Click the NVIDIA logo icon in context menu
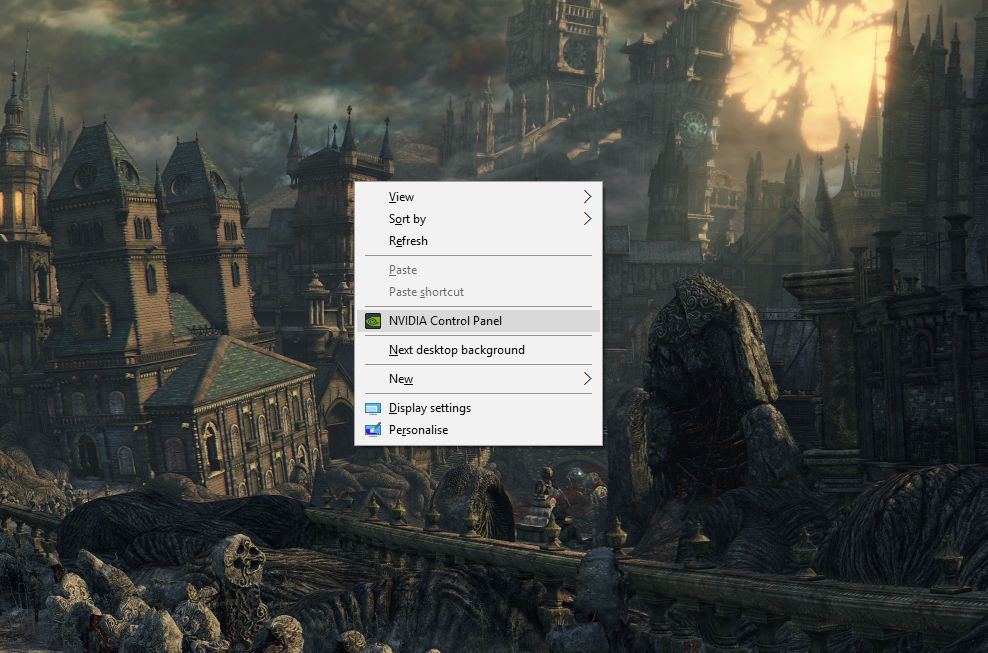The image size is (988, 653). pyautogui.click(x=373, y=321)
